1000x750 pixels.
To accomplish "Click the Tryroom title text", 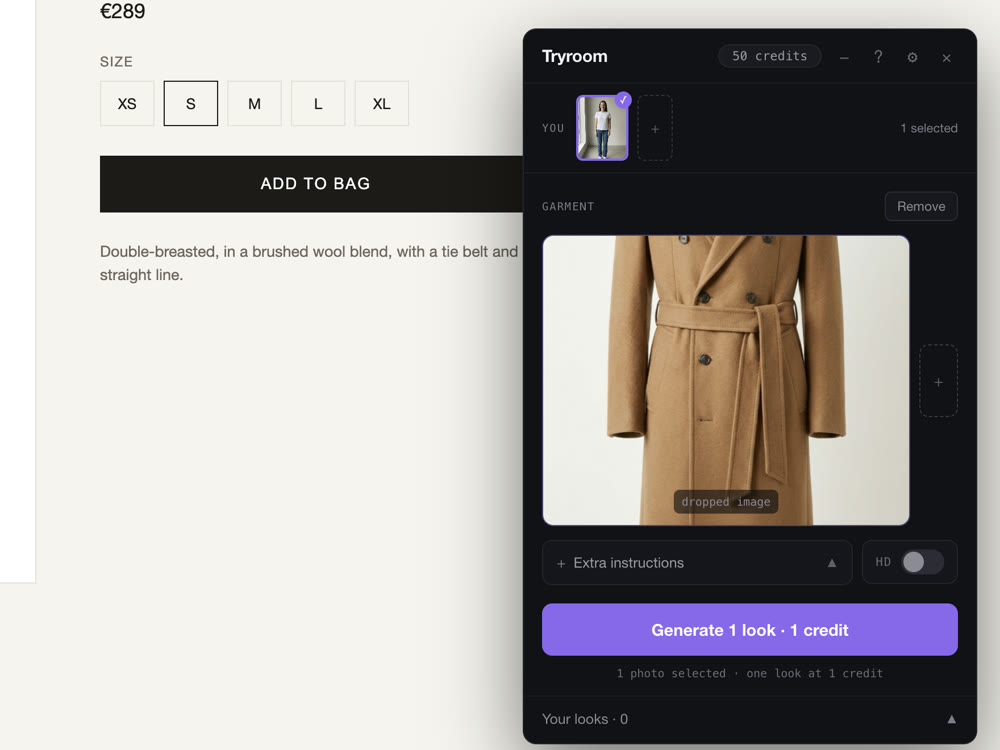I will point(575,56).
